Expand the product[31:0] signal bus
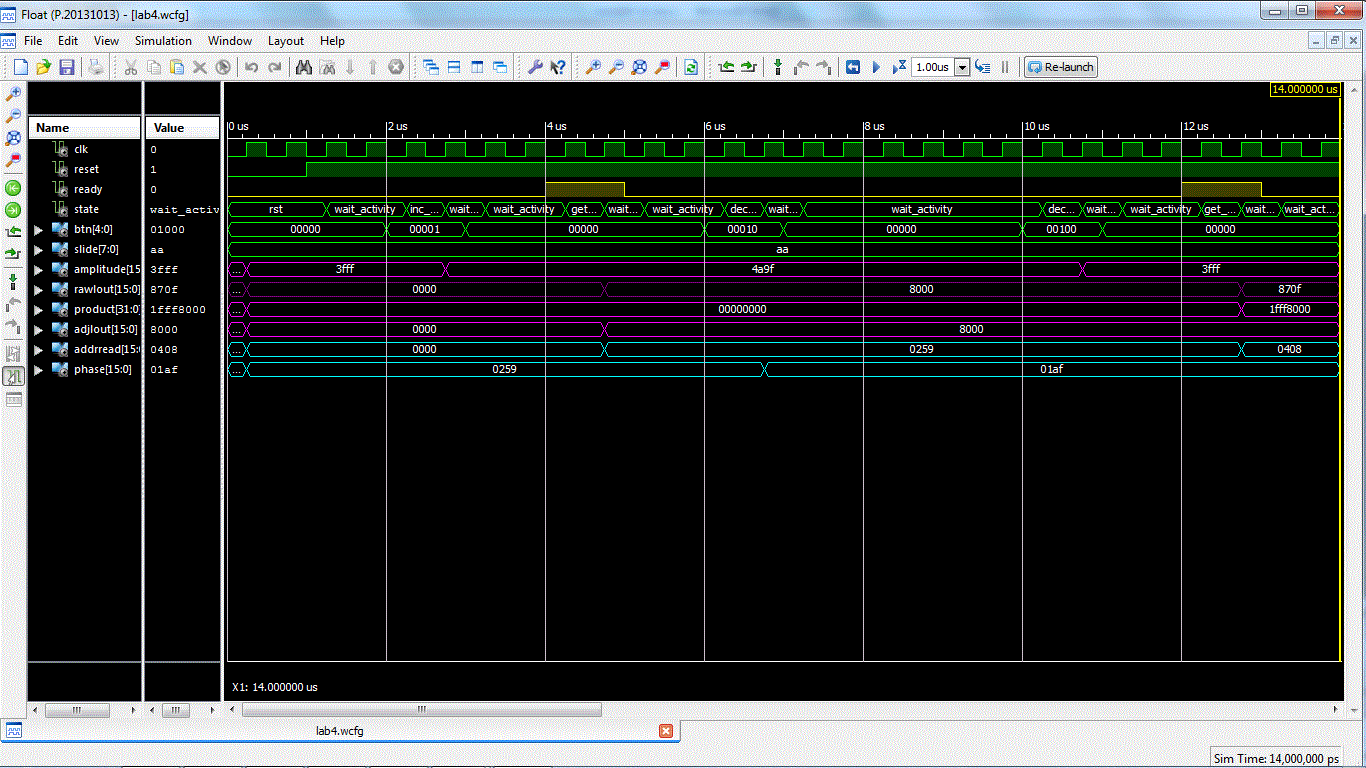The width and height of the screenshot is (1366, 768). pyautogui.click(x=39, y=310)
